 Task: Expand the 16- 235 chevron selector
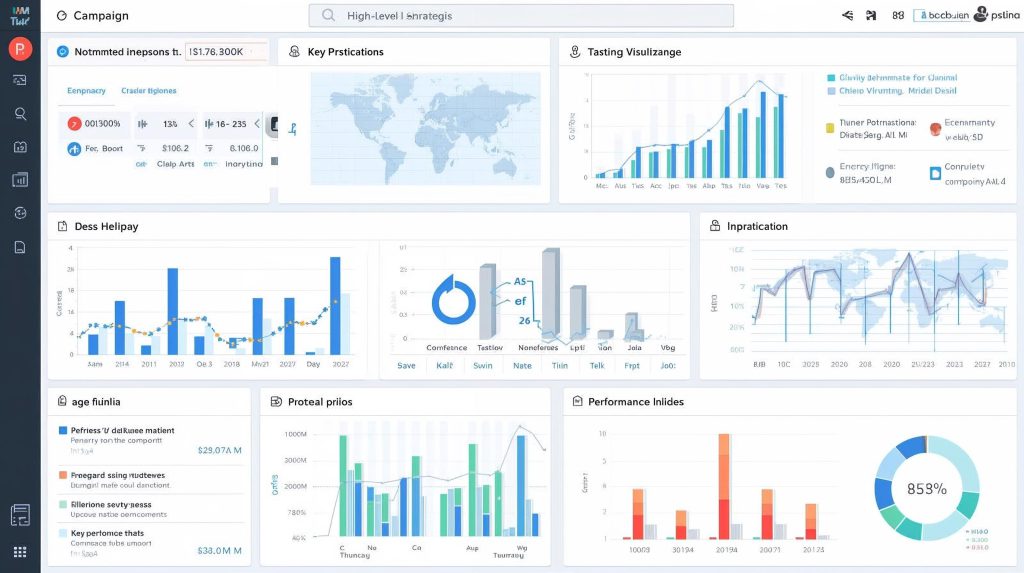click(x=256, y=124)
